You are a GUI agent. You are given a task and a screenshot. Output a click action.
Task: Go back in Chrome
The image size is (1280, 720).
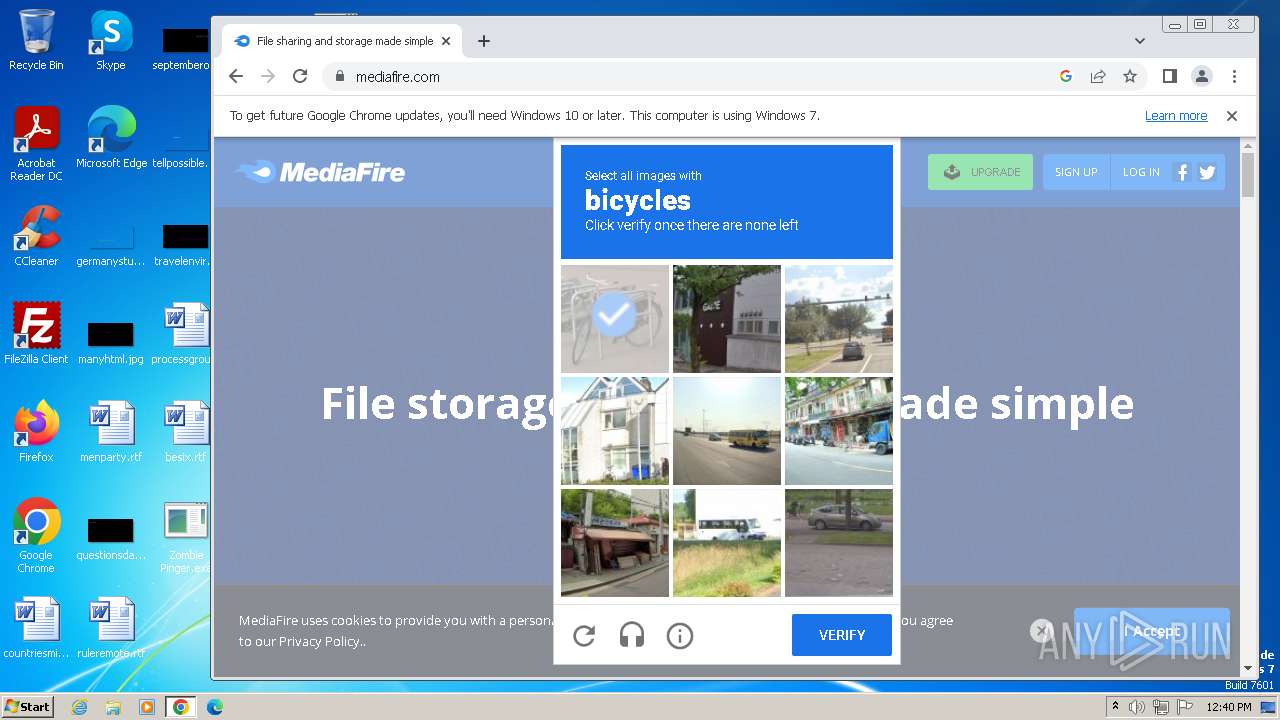(236, 76)
